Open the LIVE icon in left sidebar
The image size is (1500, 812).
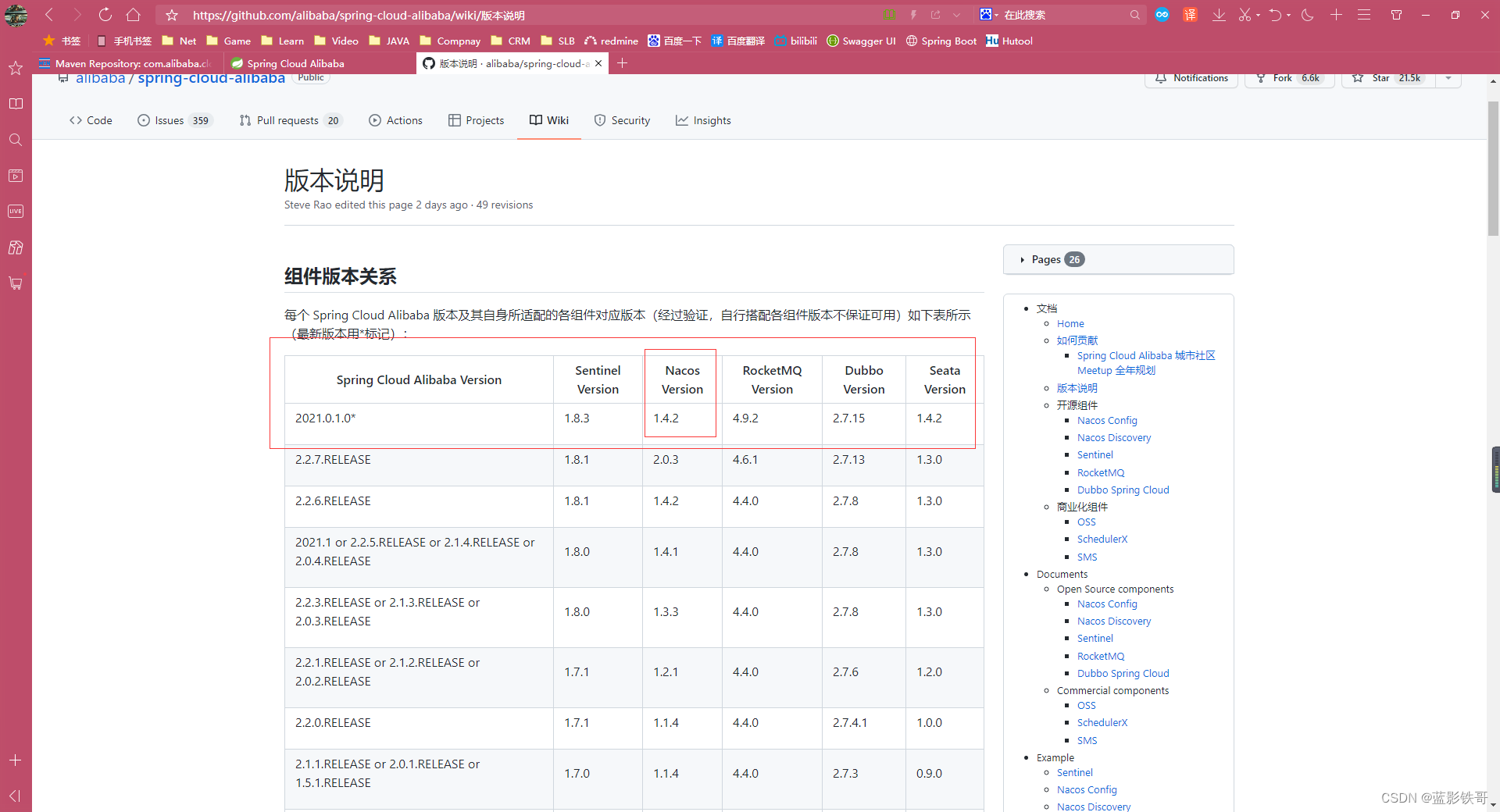click(16, 212)
